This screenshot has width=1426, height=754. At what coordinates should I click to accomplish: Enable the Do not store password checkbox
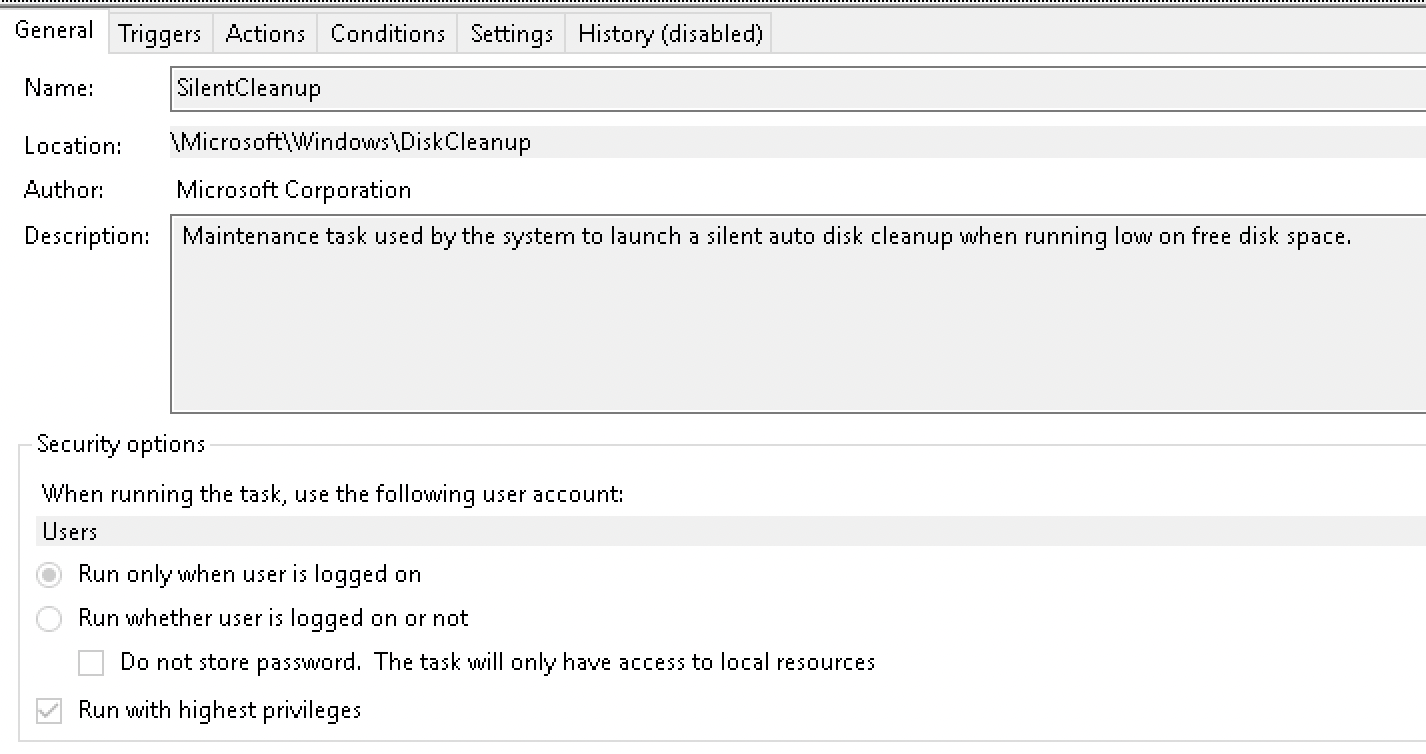[92, 663]
